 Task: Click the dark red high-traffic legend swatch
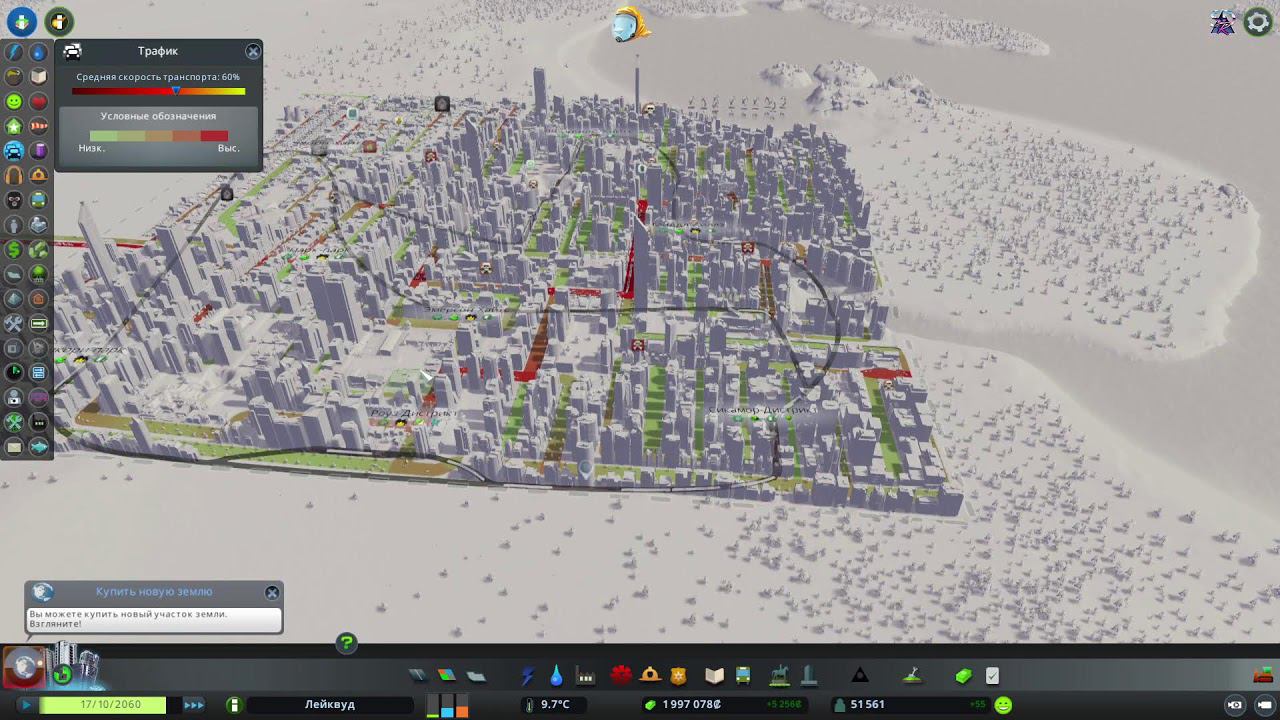point(214,135)
